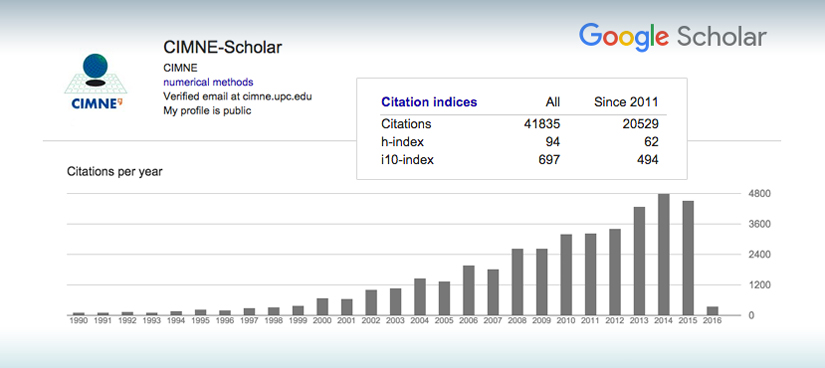
Task: Select the 2014 citations bar
Action: coord(663,255)
